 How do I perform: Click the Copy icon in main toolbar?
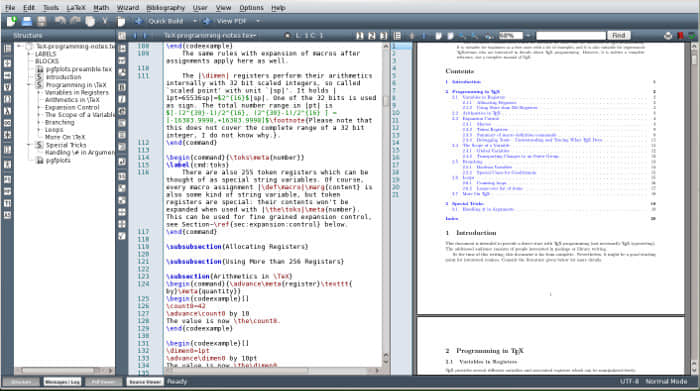tap(90, 21)
